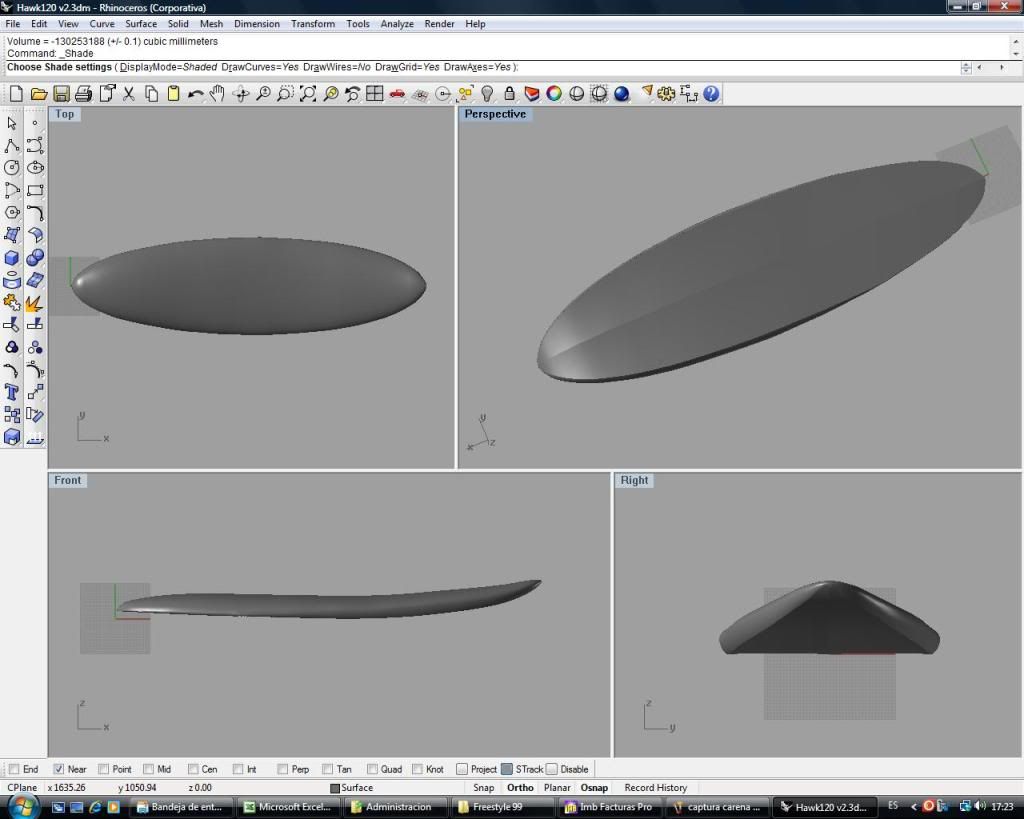Create a new document with the New icon

pyautogui.click(x=16, y=94)
